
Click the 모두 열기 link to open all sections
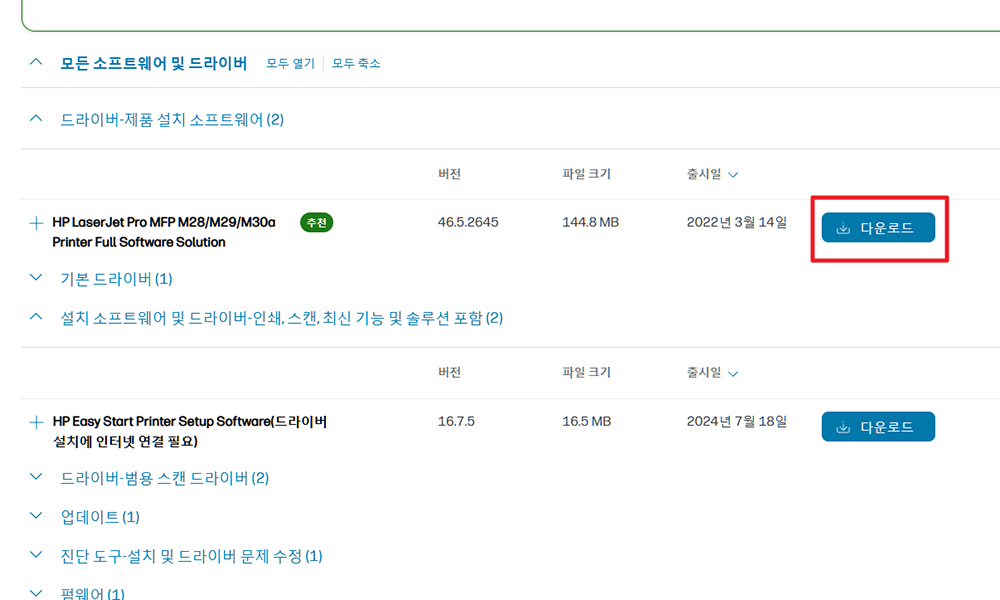tap(288, 62)
